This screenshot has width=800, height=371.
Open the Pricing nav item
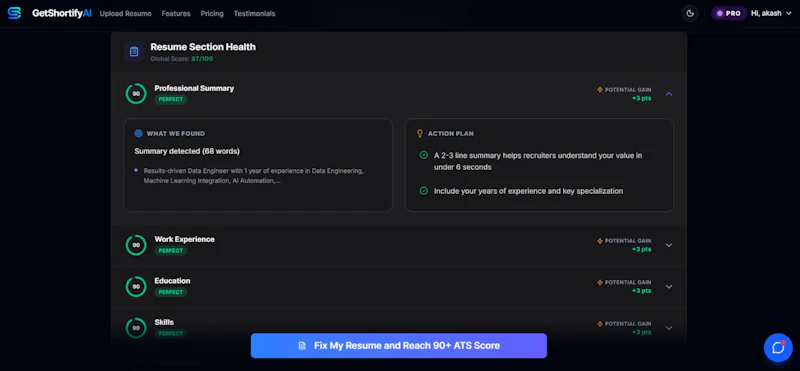(x=212, y=14)
